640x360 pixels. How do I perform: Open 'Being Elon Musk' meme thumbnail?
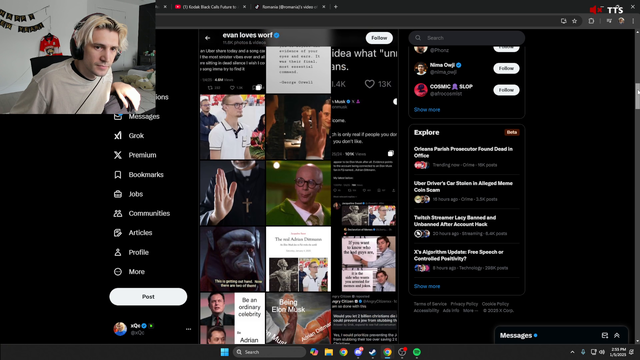click(x=298, y=318)
